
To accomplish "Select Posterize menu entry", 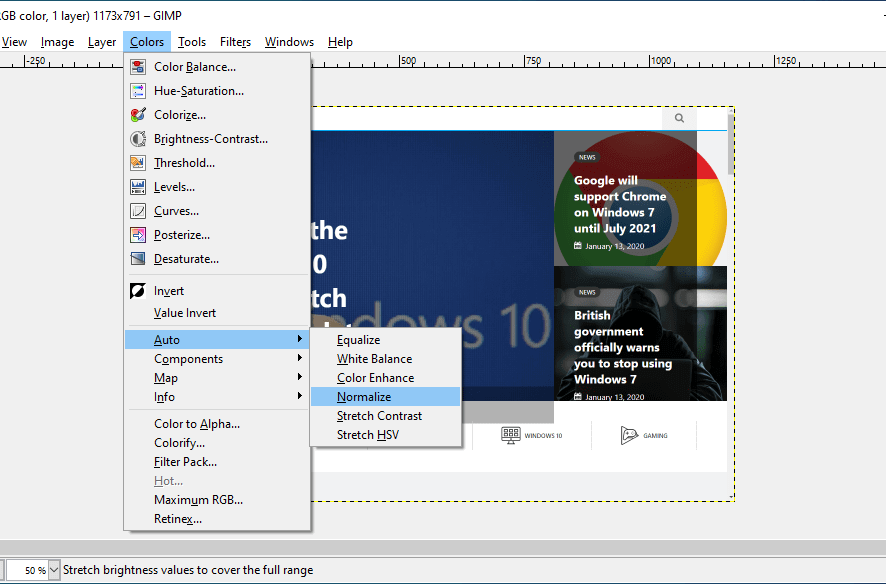I will click(x=217, y=235).
